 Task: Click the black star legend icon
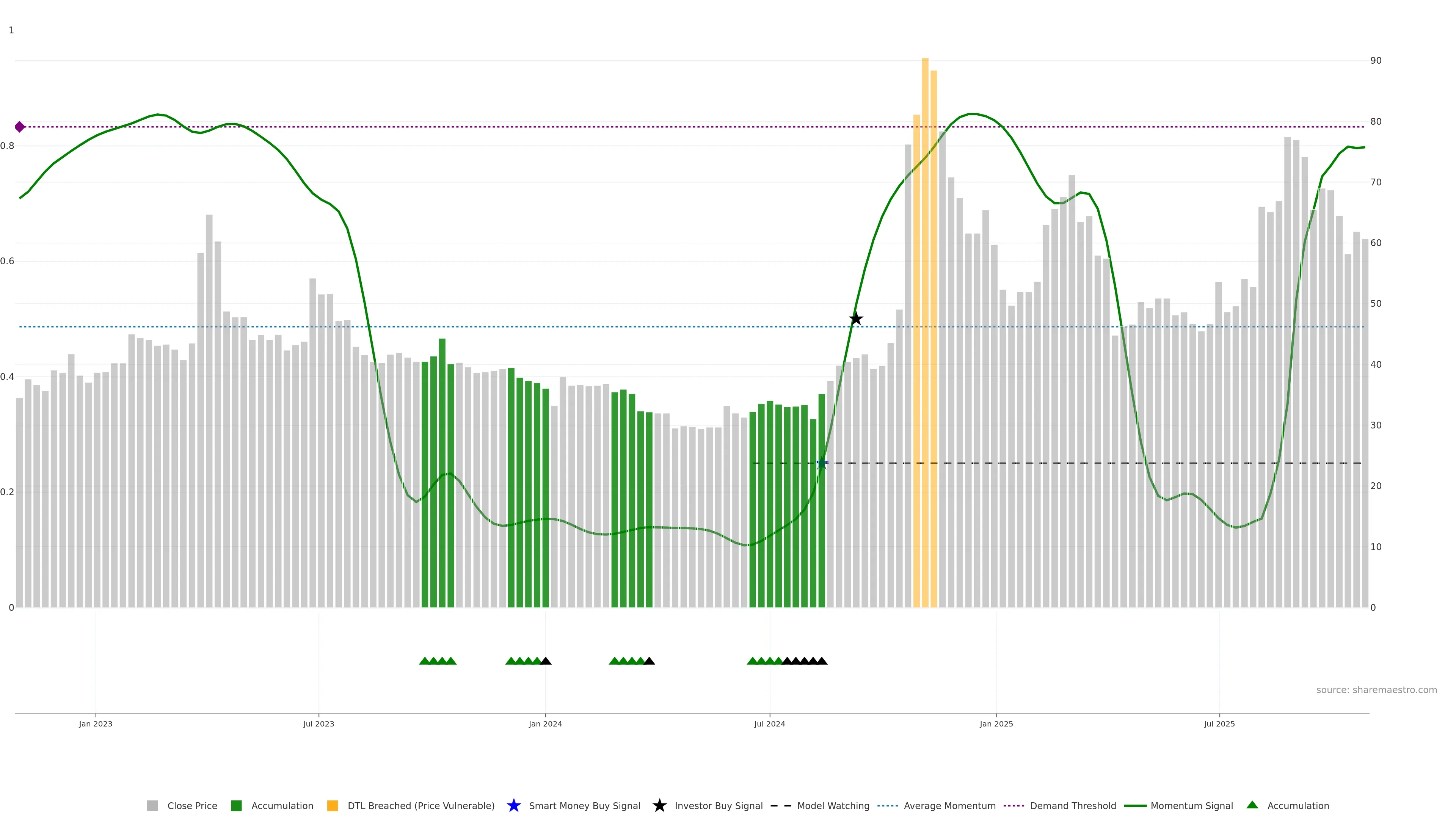[659, 805]
